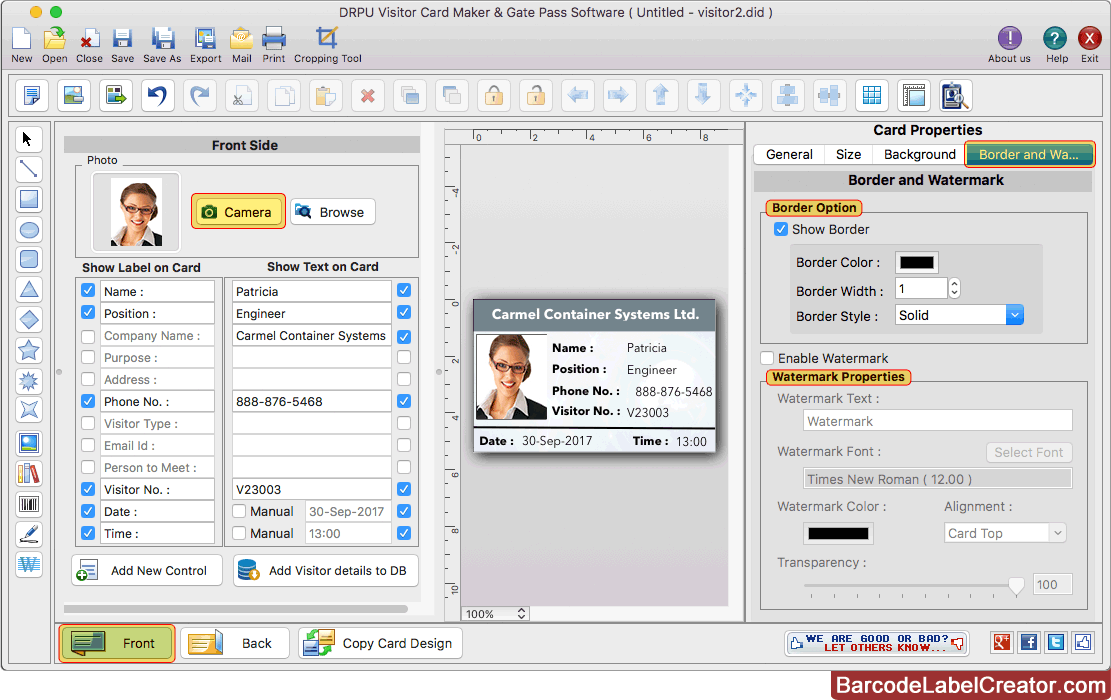Select the Line drawing tool
Screen dimensions: 1111x700
(28, 169)
